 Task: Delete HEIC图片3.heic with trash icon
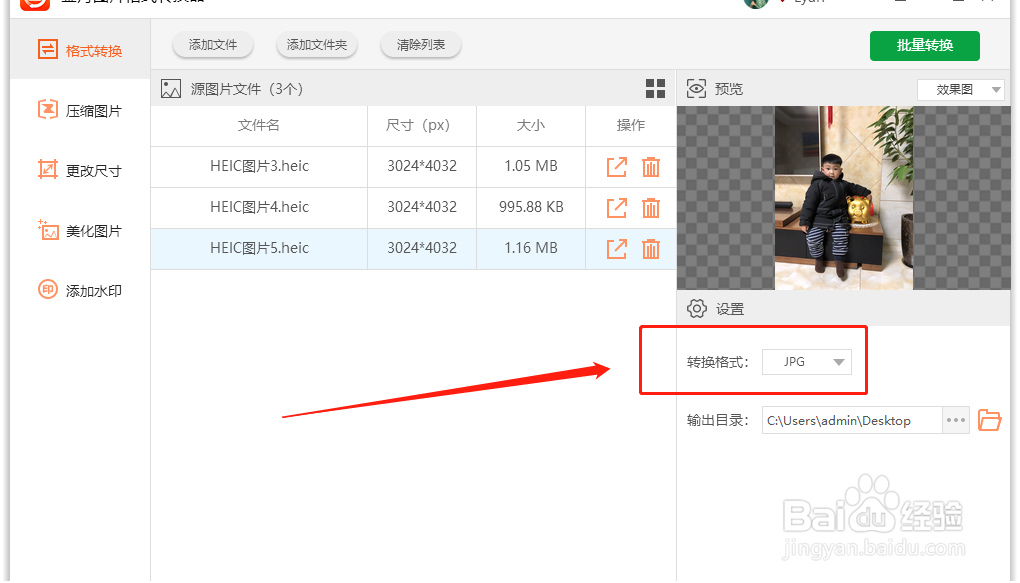click(x=651, y=167)
